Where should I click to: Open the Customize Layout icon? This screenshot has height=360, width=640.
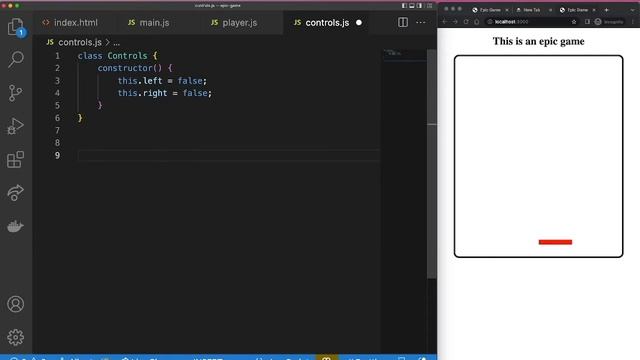[429, 6]
